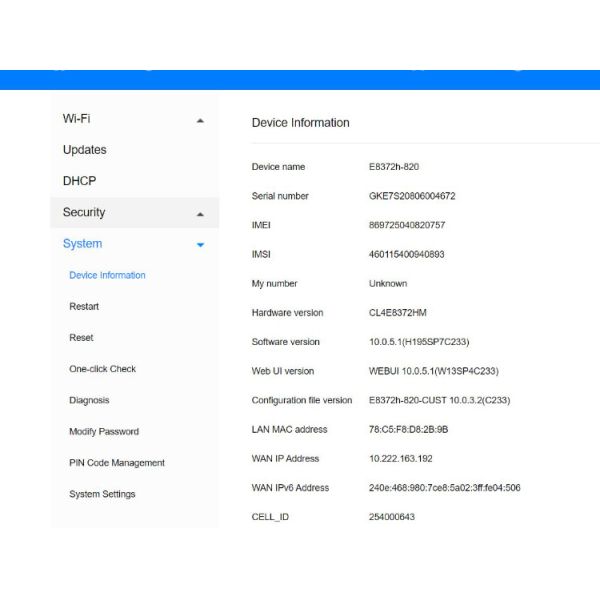
Task: Click the System menu heading
Action: pyautogui.click(x=82, y=244)
